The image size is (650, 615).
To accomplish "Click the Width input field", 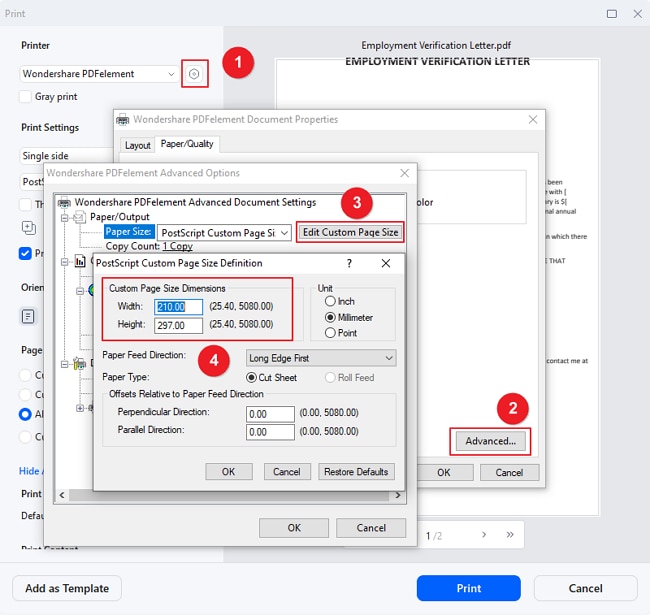I will (178, 307).
